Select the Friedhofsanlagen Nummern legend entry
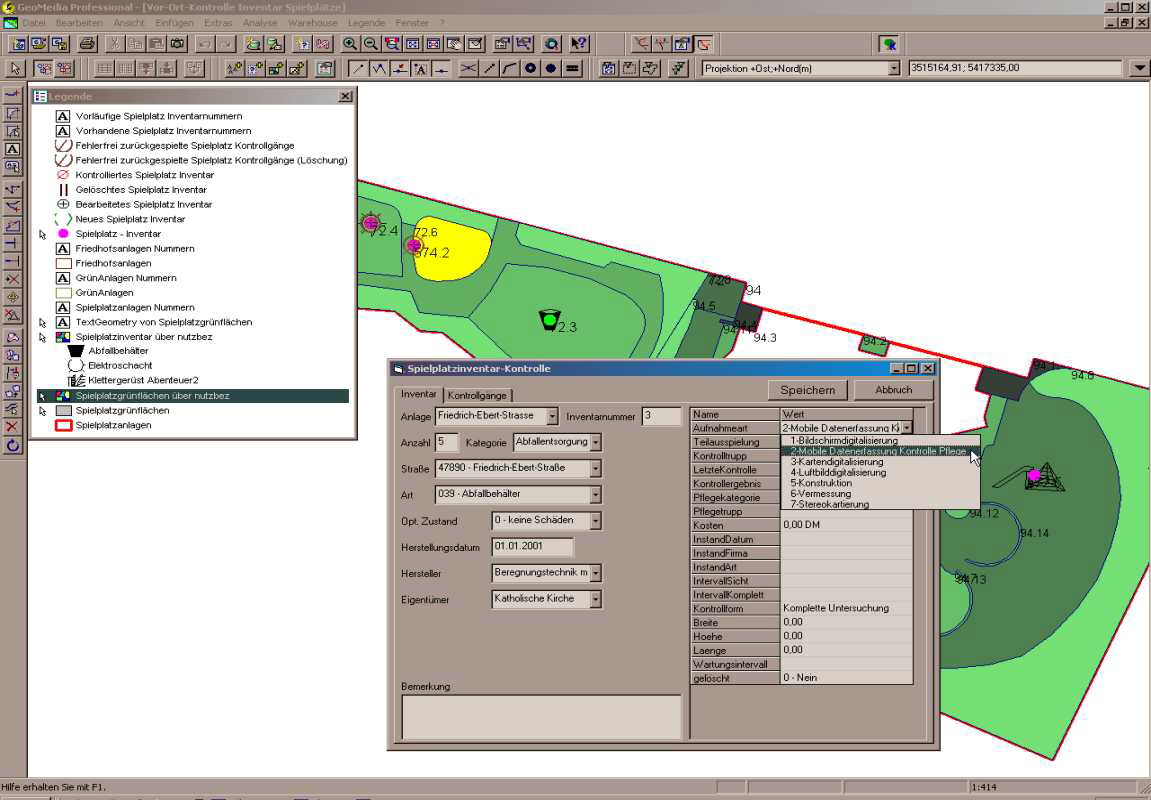 coord(135,249)
